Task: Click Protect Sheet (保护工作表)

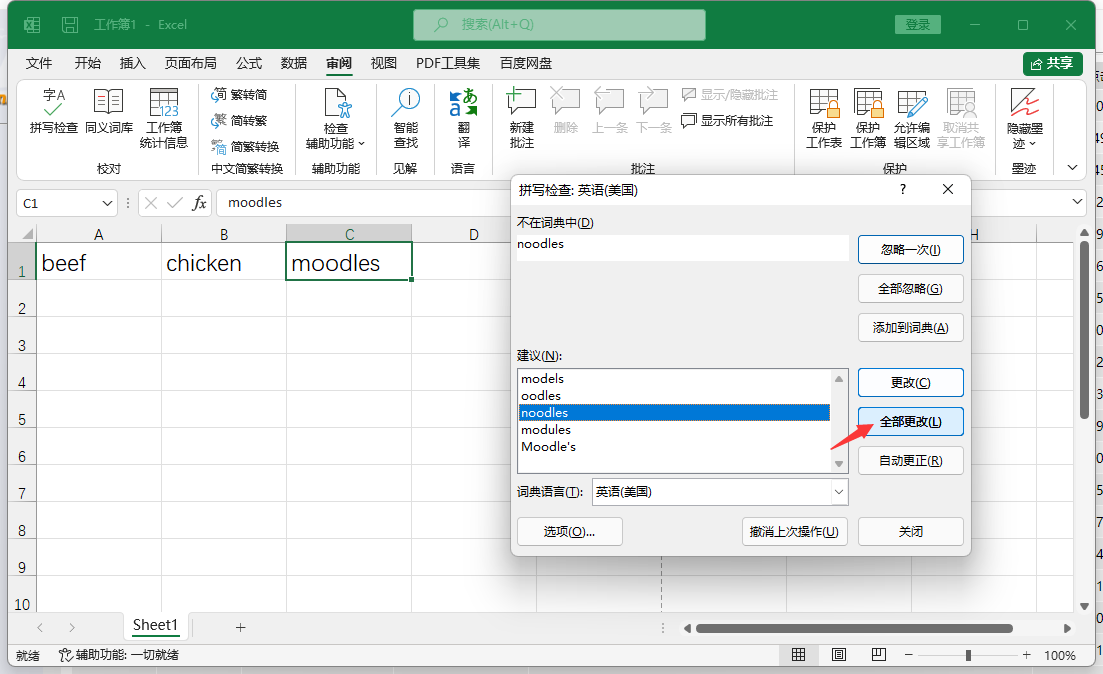Action: pos(824,118)
